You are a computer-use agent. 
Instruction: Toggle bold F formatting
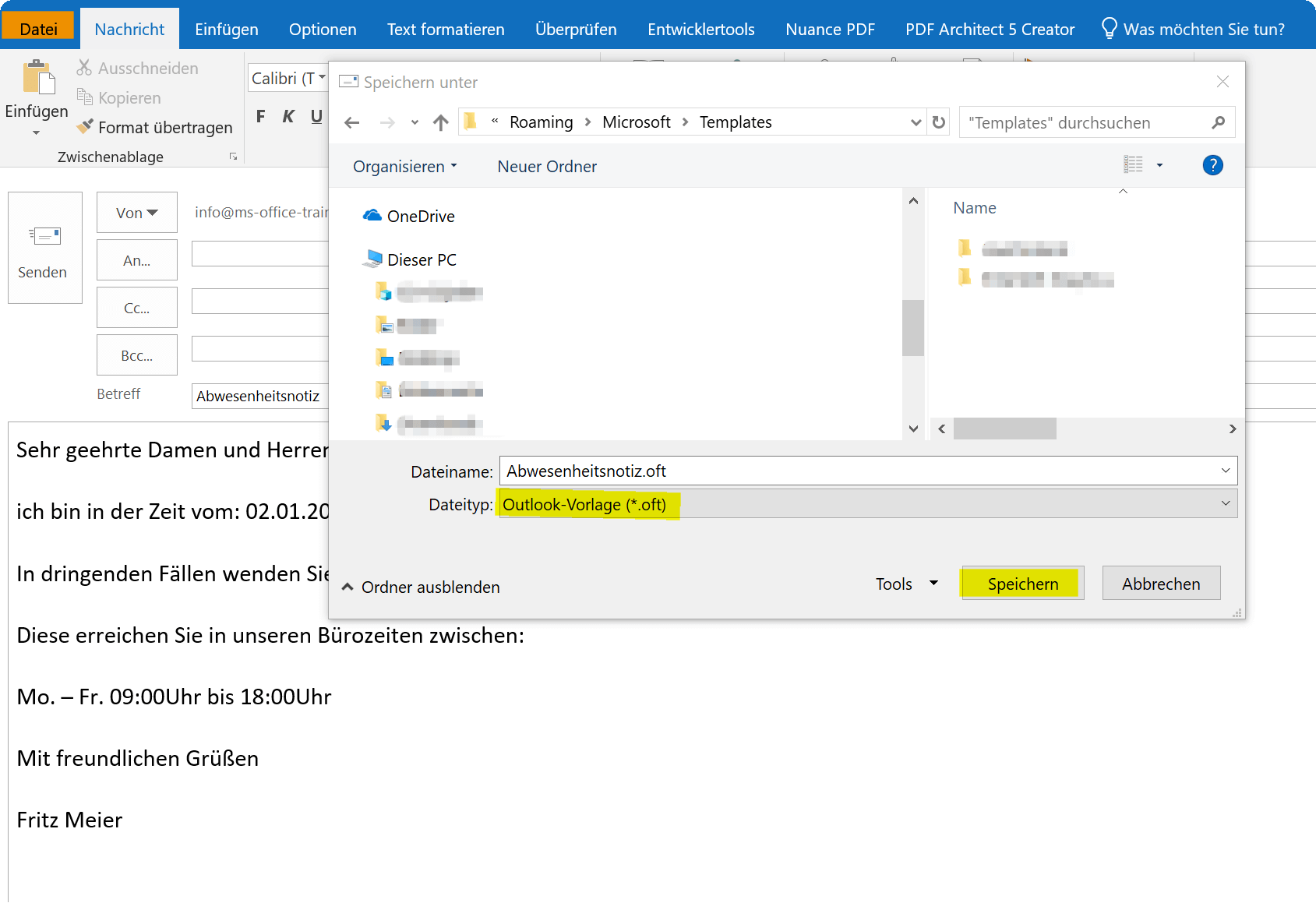(x=260, y=117)
